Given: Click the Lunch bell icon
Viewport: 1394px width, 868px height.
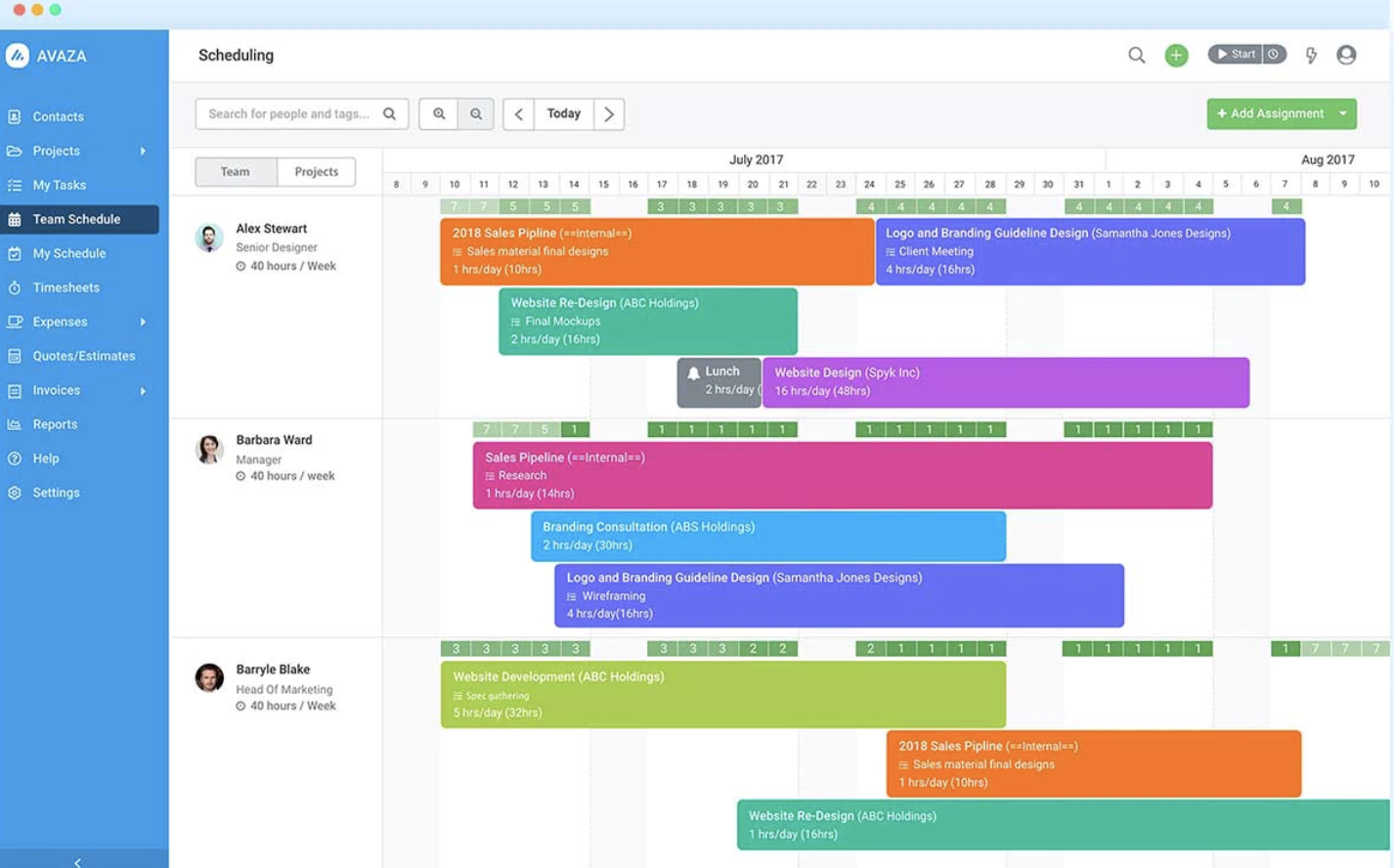Looking at the screenshot, I should pyautogui.click(x=693, y=372).
